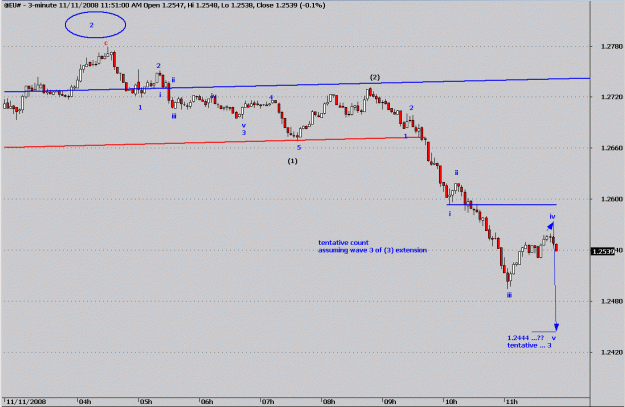Click the 'tentative ... 3' annotation text
Screen dimensions: 625x407
click(529, 345)
